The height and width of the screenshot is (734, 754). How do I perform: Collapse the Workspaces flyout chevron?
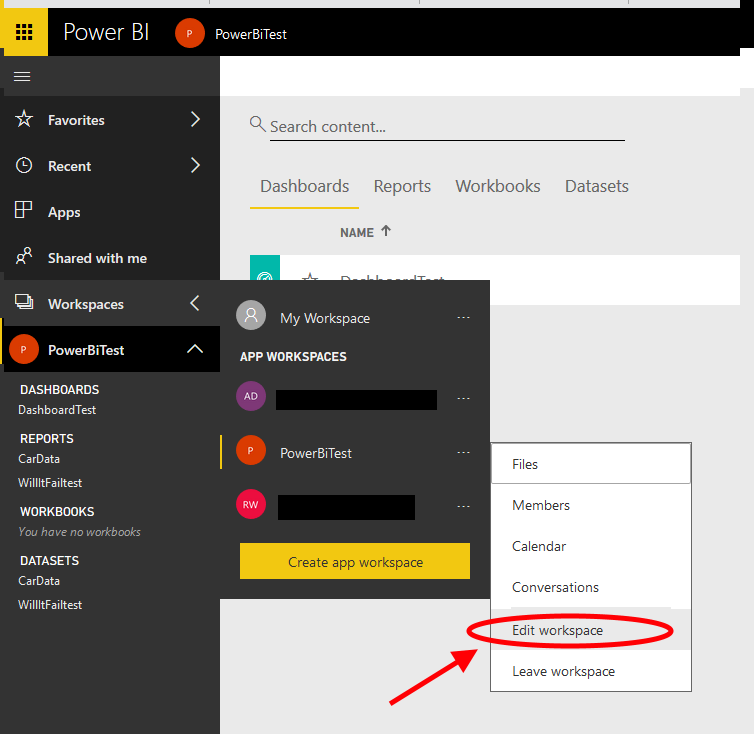(195, 303)
